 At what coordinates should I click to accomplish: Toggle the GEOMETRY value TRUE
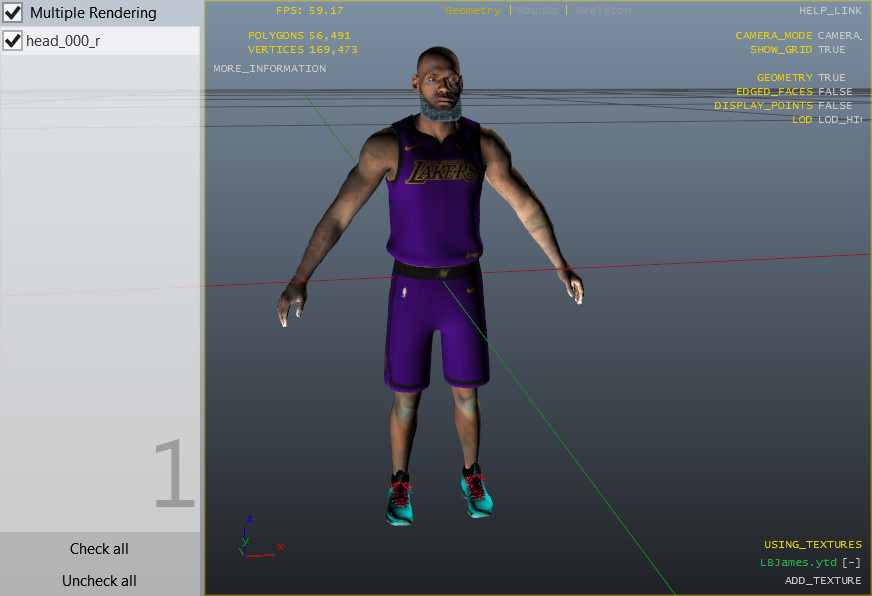831,77
